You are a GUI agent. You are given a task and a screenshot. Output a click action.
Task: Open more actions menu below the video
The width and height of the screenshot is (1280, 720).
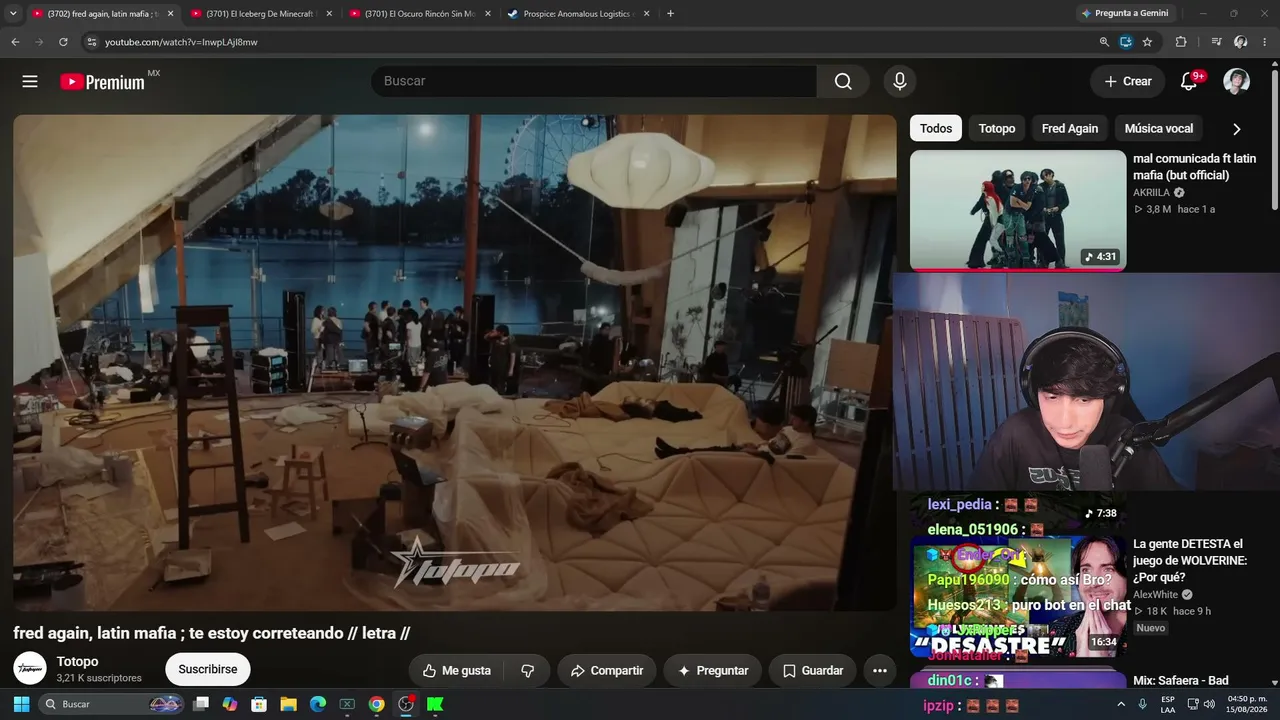(880, 671)
